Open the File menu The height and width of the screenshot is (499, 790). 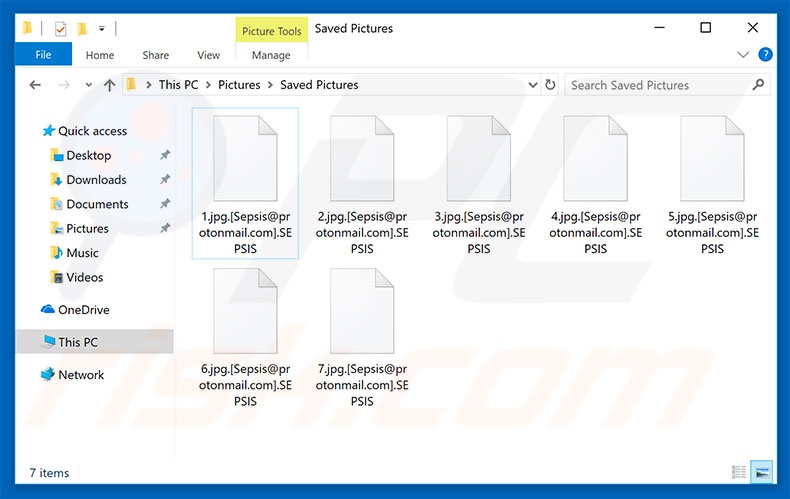click(43, 54)
